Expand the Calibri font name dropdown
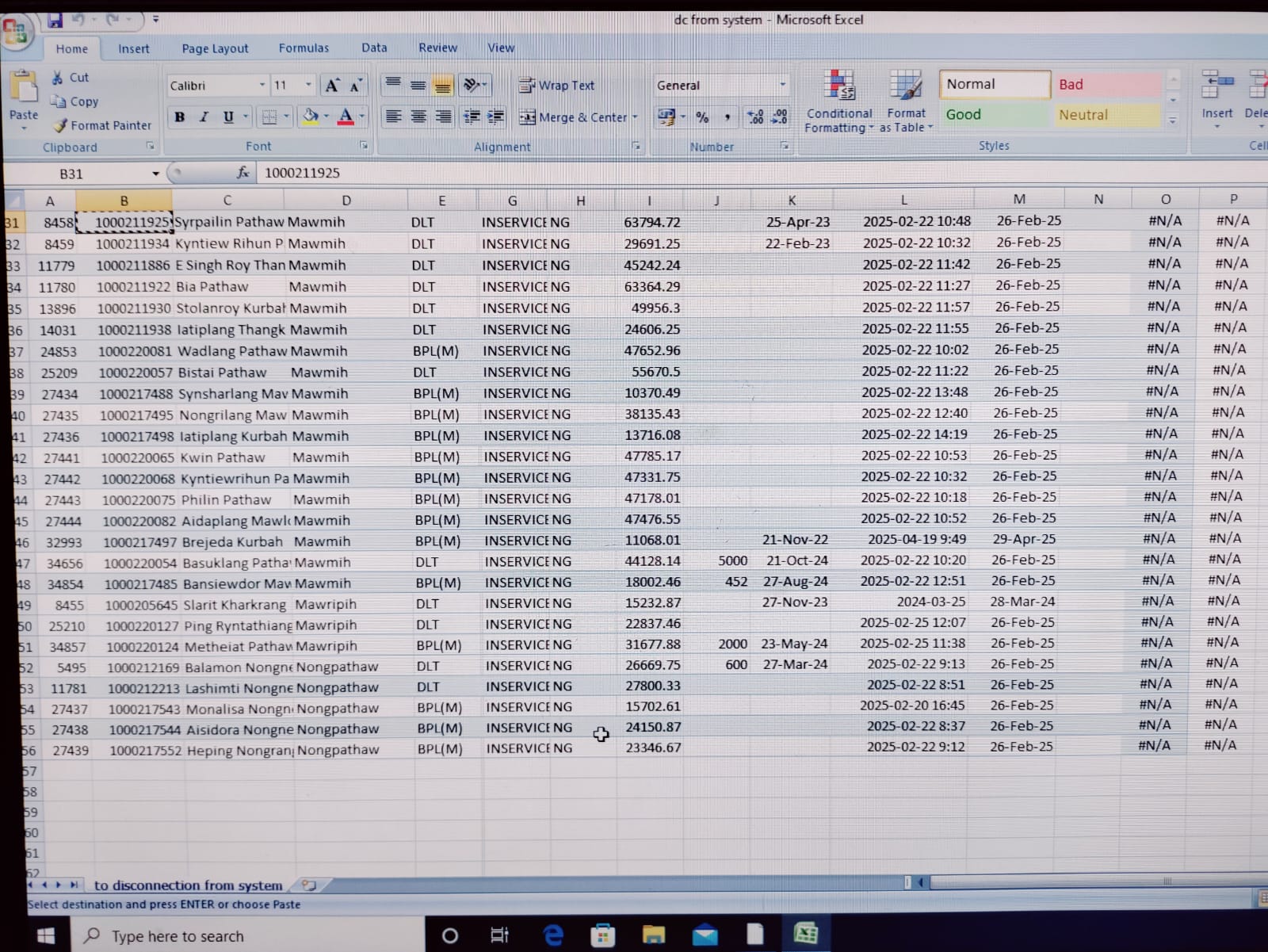Image resolution: width=1268 pixels, height=952 pixels. click(x=262, y=86)
